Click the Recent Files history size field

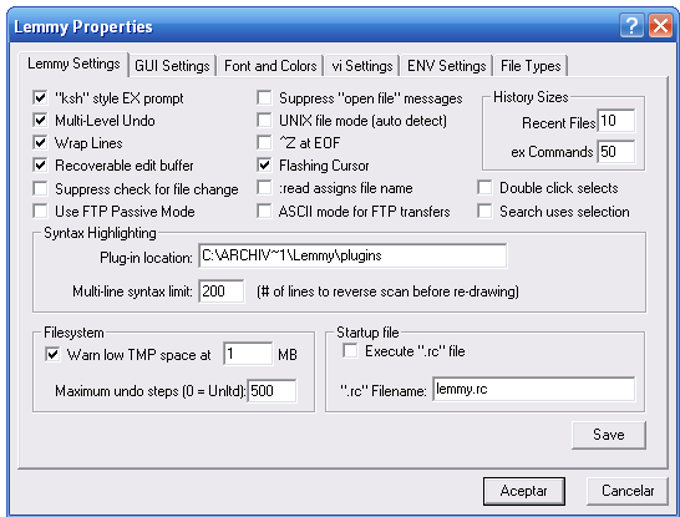(x=616, y=121)
